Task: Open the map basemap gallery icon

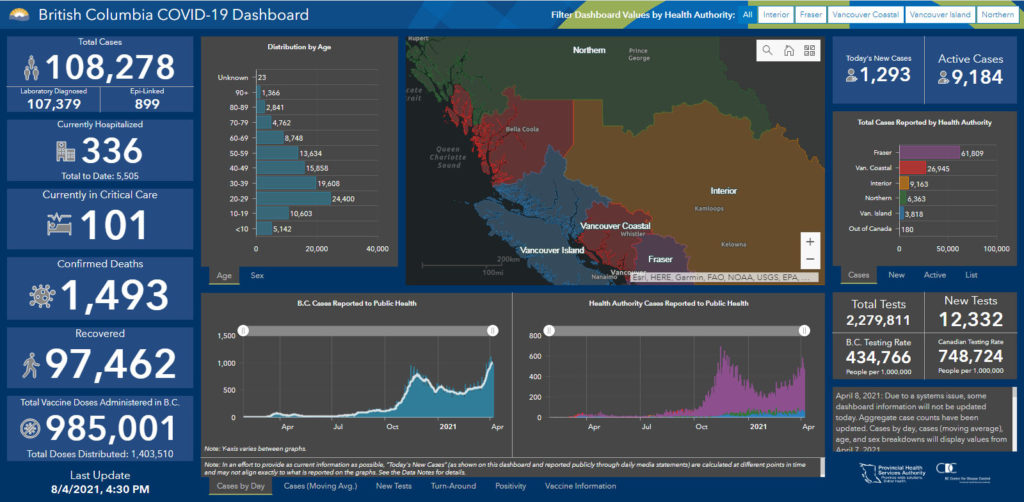Action: (x=809, y=50)
